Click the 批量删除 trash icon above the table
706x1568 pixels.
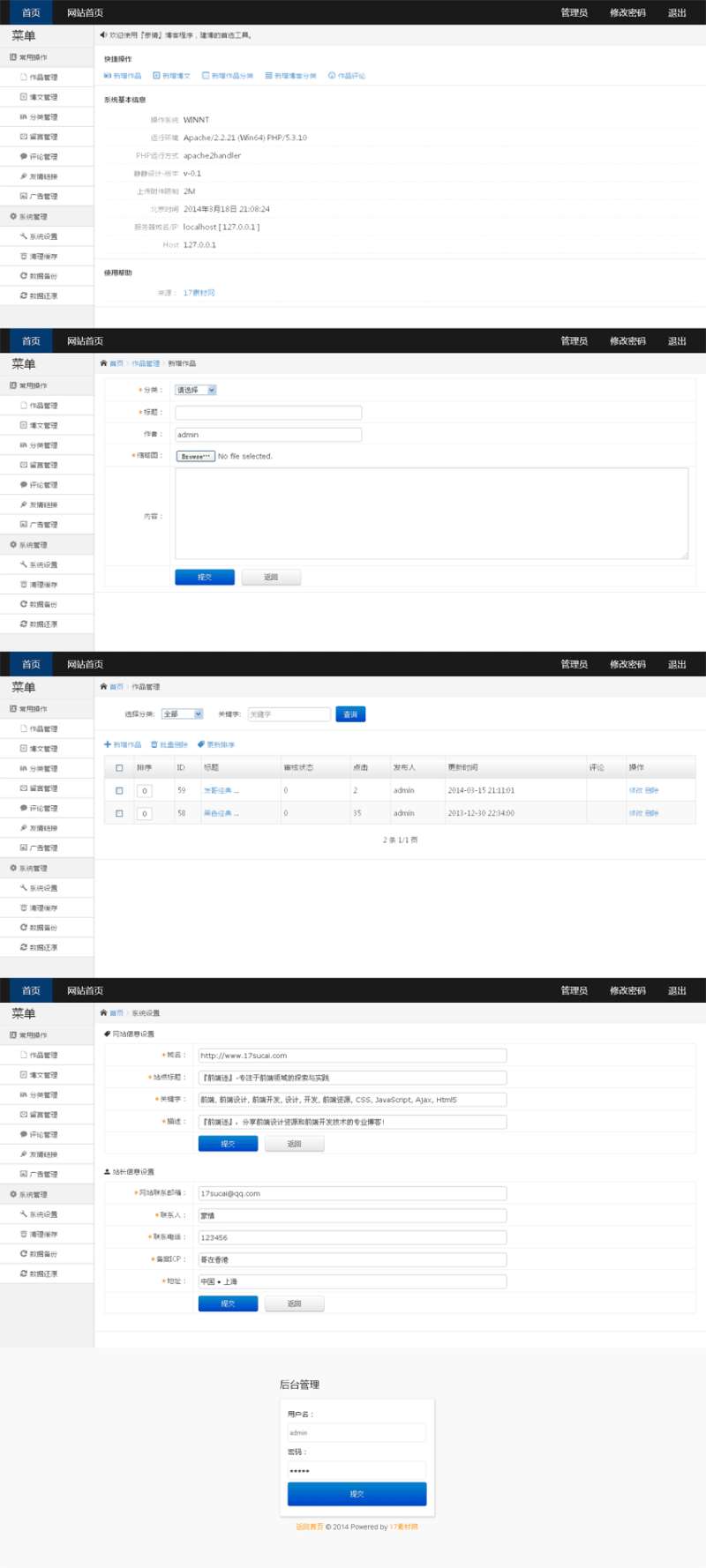click(x=154, y=744)
